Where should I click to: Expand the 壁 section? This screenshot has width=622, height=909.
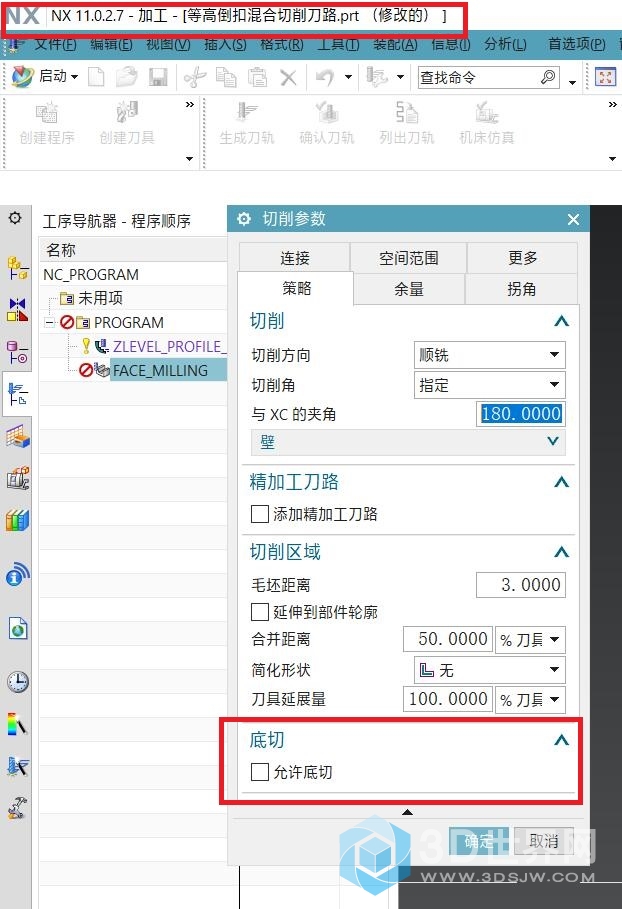coord(408,442)
